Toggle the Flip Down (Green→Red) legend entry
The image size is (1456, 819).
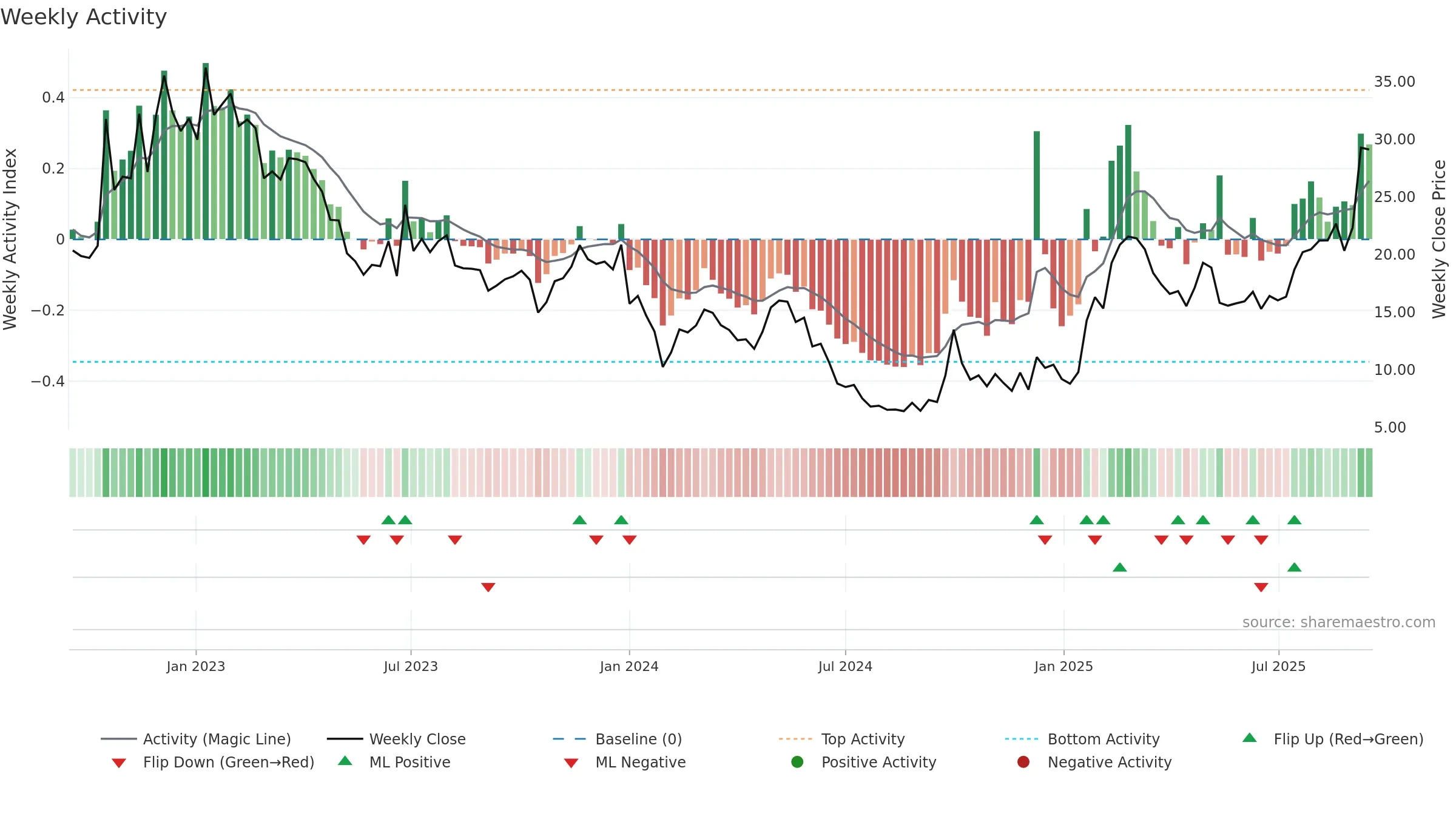213,762
